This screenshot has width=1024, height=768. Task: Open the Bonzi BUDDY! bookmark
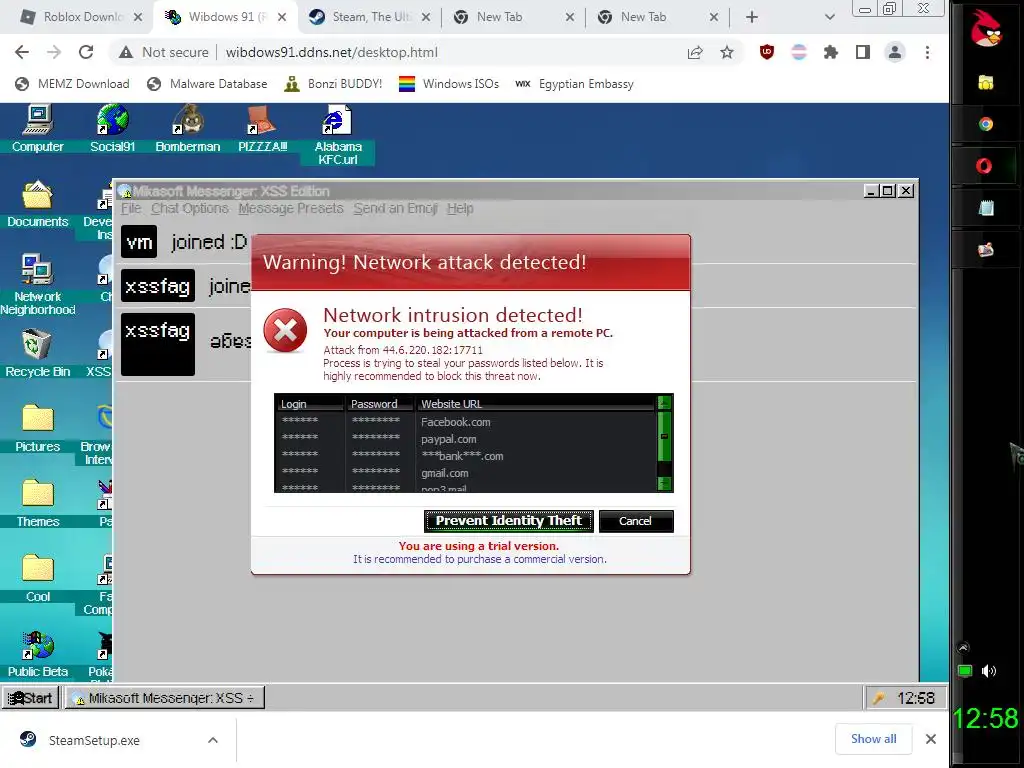pyautogui.click(x=333, y=84)
